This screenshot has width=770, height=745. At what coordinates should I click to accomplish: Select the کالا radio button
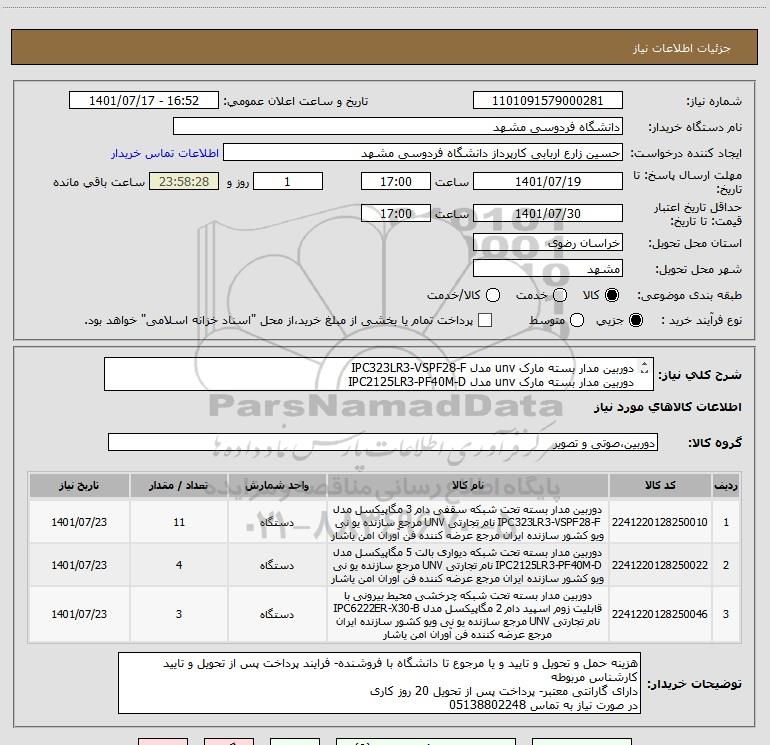pyautogui.click(x=612, y=295)
